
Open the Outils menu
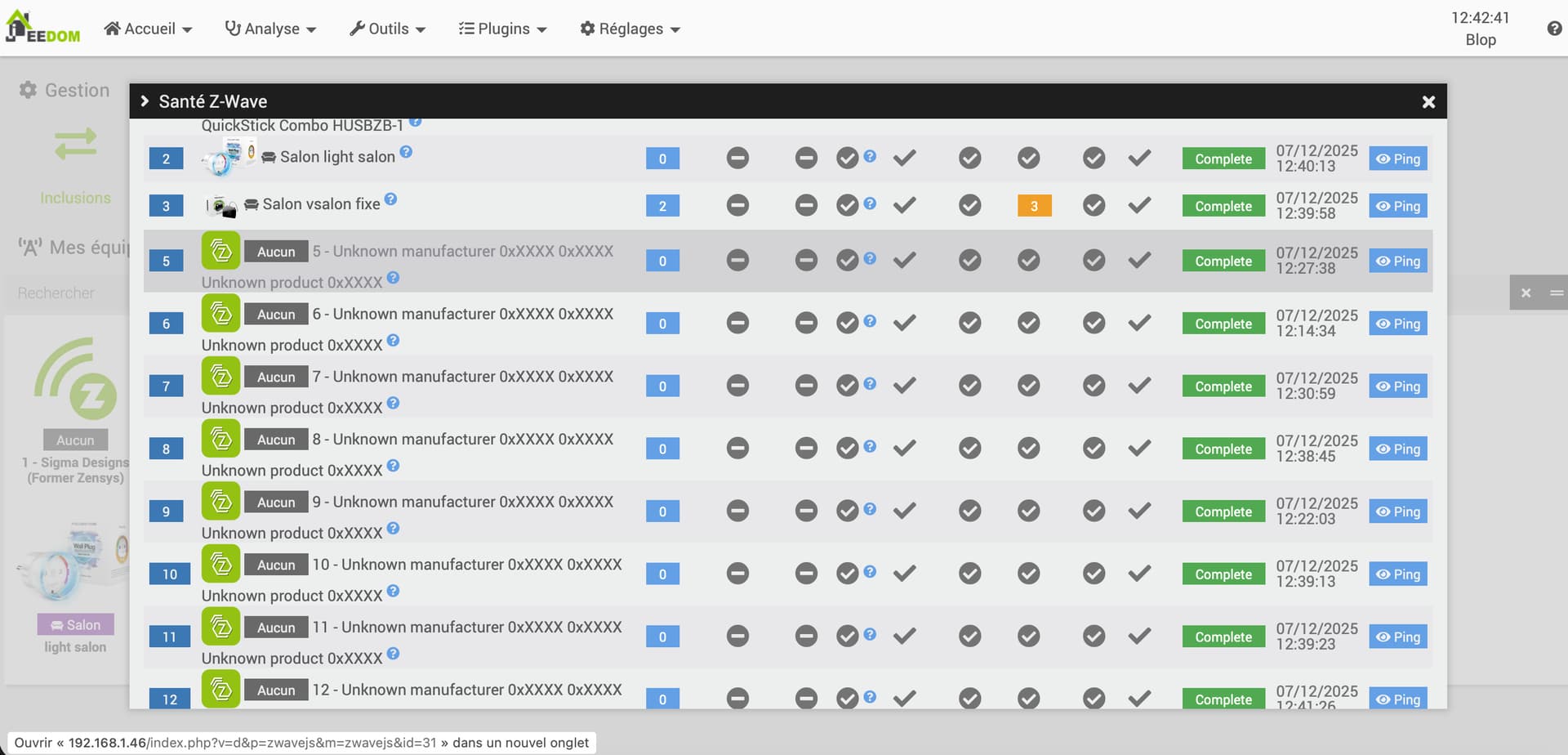(x=387, y=29)
